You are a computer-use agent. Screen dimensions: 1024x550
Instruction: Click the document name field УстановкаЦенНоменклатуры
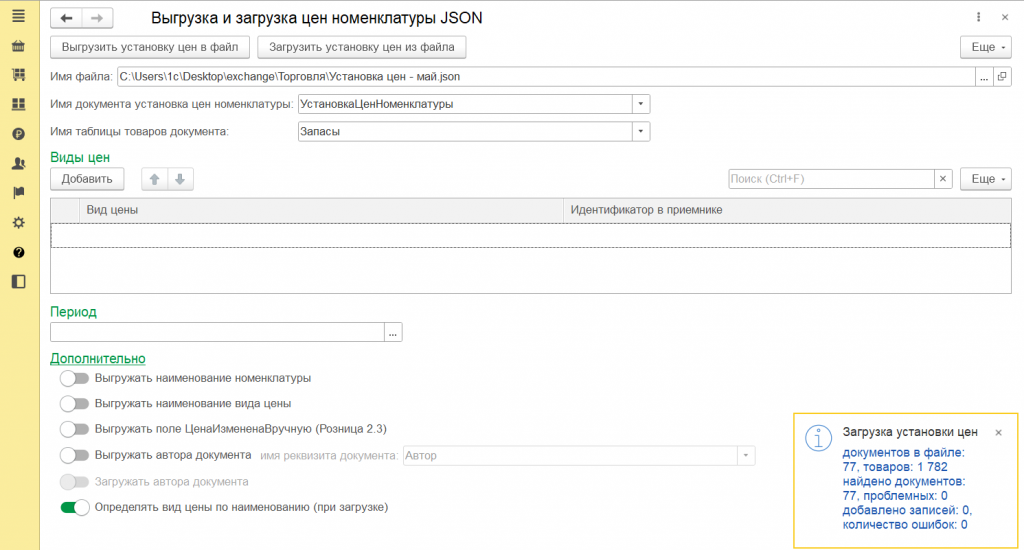465,104
